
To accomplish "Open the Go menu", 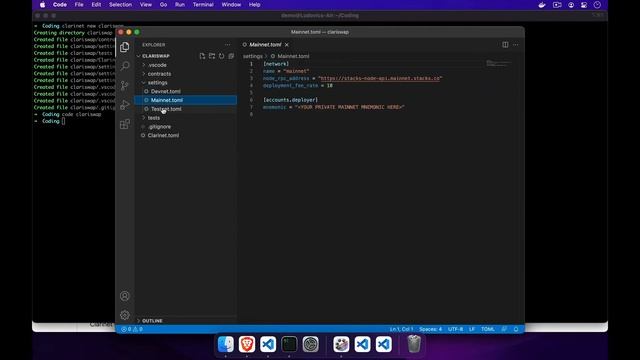I will click(163, 5).
